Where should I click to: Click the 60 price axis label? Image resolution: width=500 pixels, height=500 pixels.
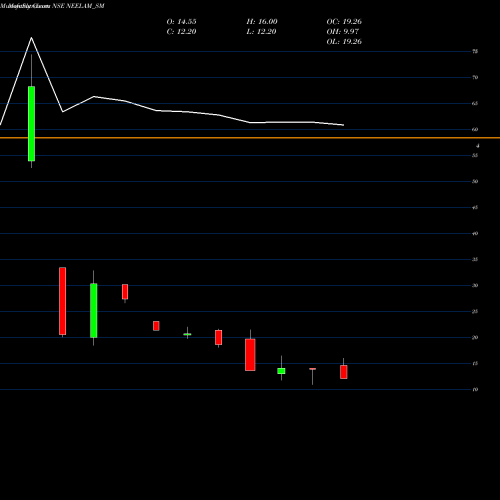(475, 129)
